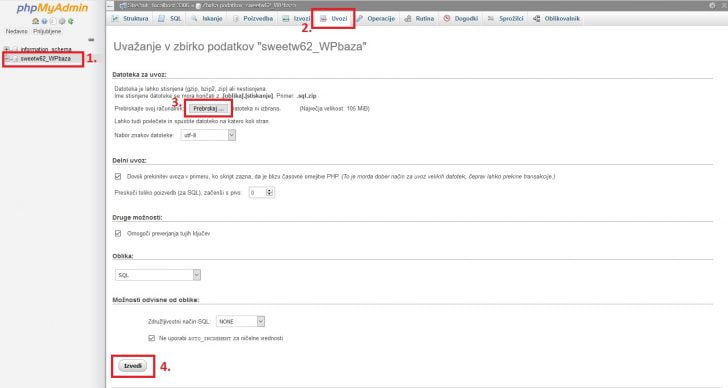Click the page settings gear icon top right
This screenshot has height=388, width=728.
[x=712, y=6]
